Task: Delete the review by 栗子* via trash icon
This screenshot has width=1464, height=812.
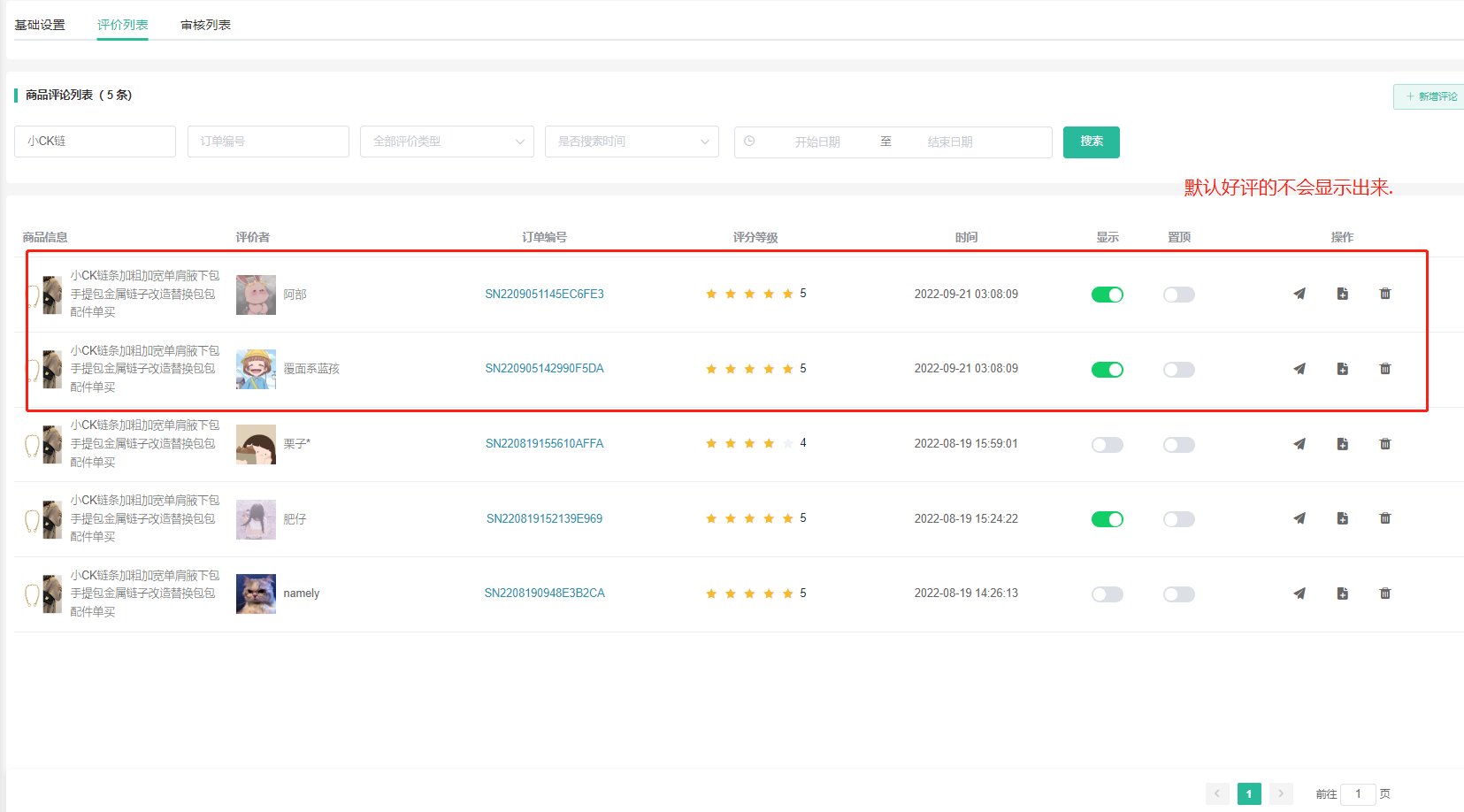Action: coord(1384,444)
